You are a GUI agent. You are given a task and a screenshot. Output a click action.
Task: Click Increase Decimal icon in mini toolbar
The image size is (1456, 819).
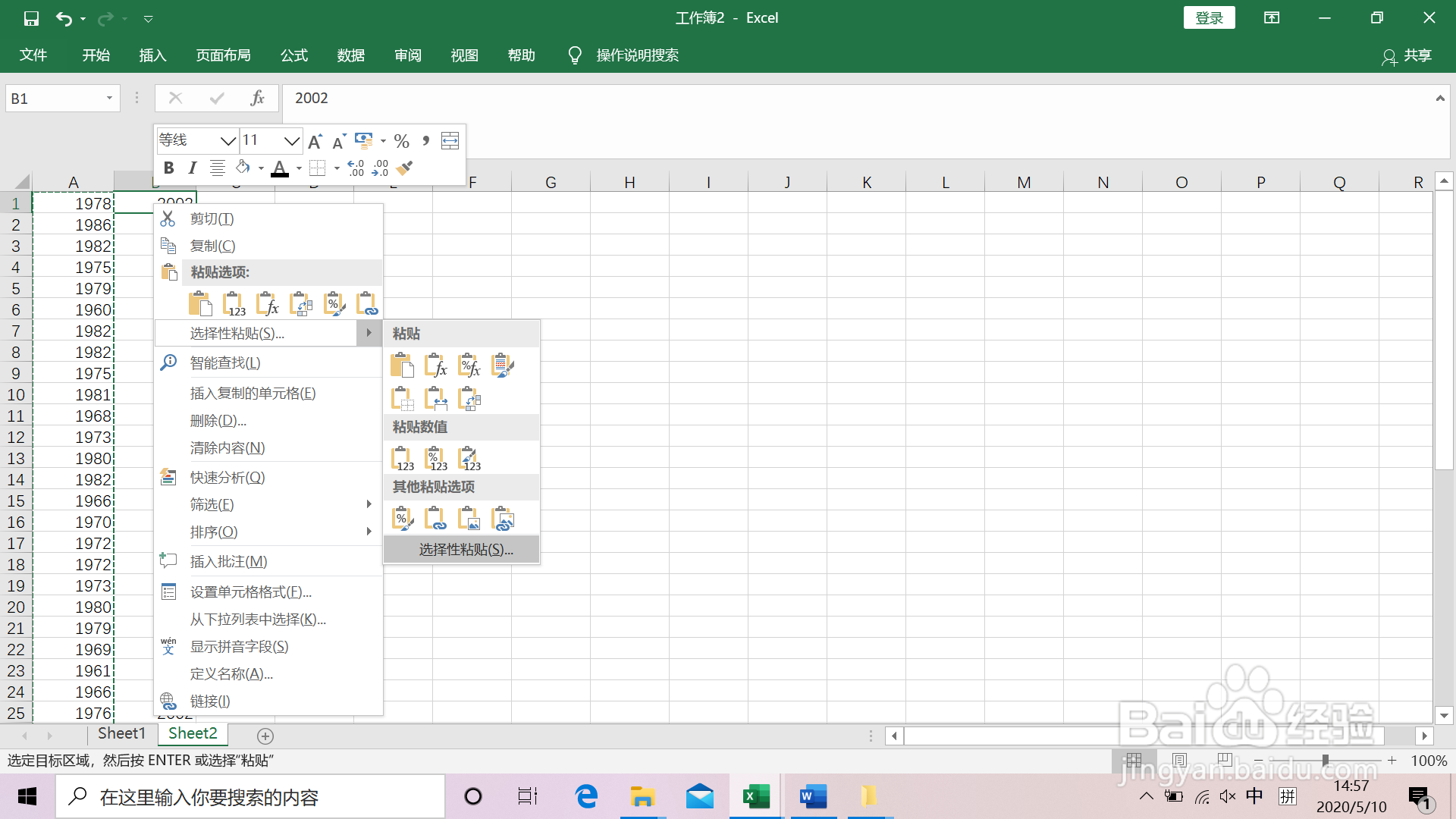click(355, 168)
